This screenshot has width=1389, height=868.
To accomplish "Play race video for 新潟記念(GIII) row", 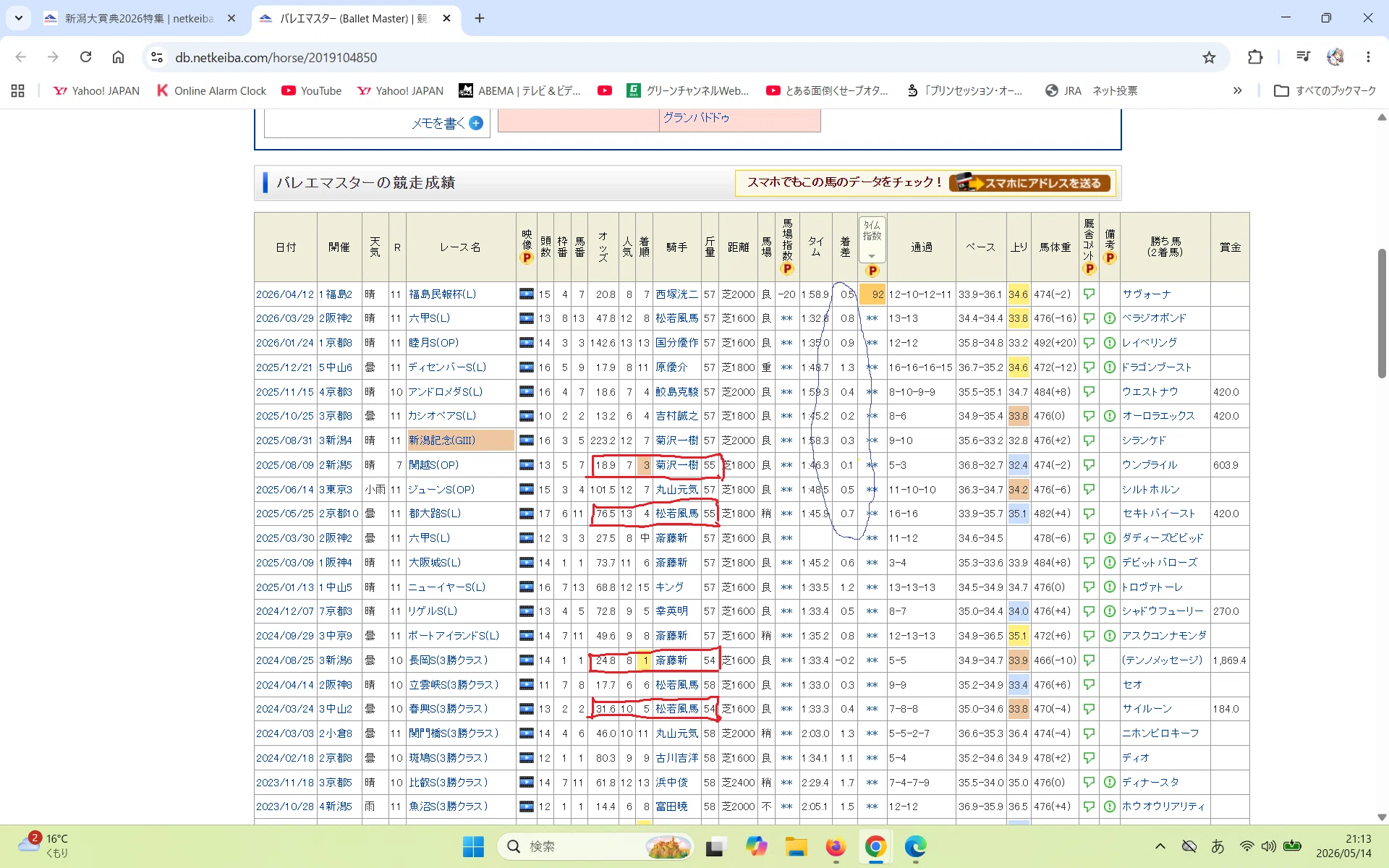I will [526, 440].
